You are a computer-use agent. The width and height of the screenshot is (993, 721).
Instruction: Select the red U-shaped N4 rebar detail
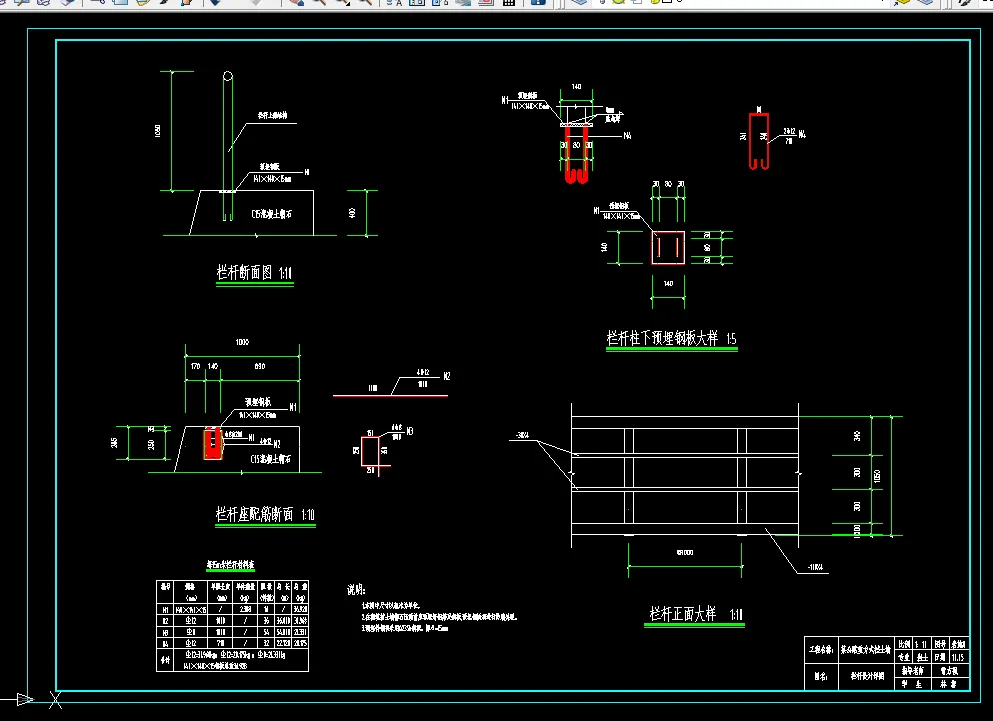[759, 141]
